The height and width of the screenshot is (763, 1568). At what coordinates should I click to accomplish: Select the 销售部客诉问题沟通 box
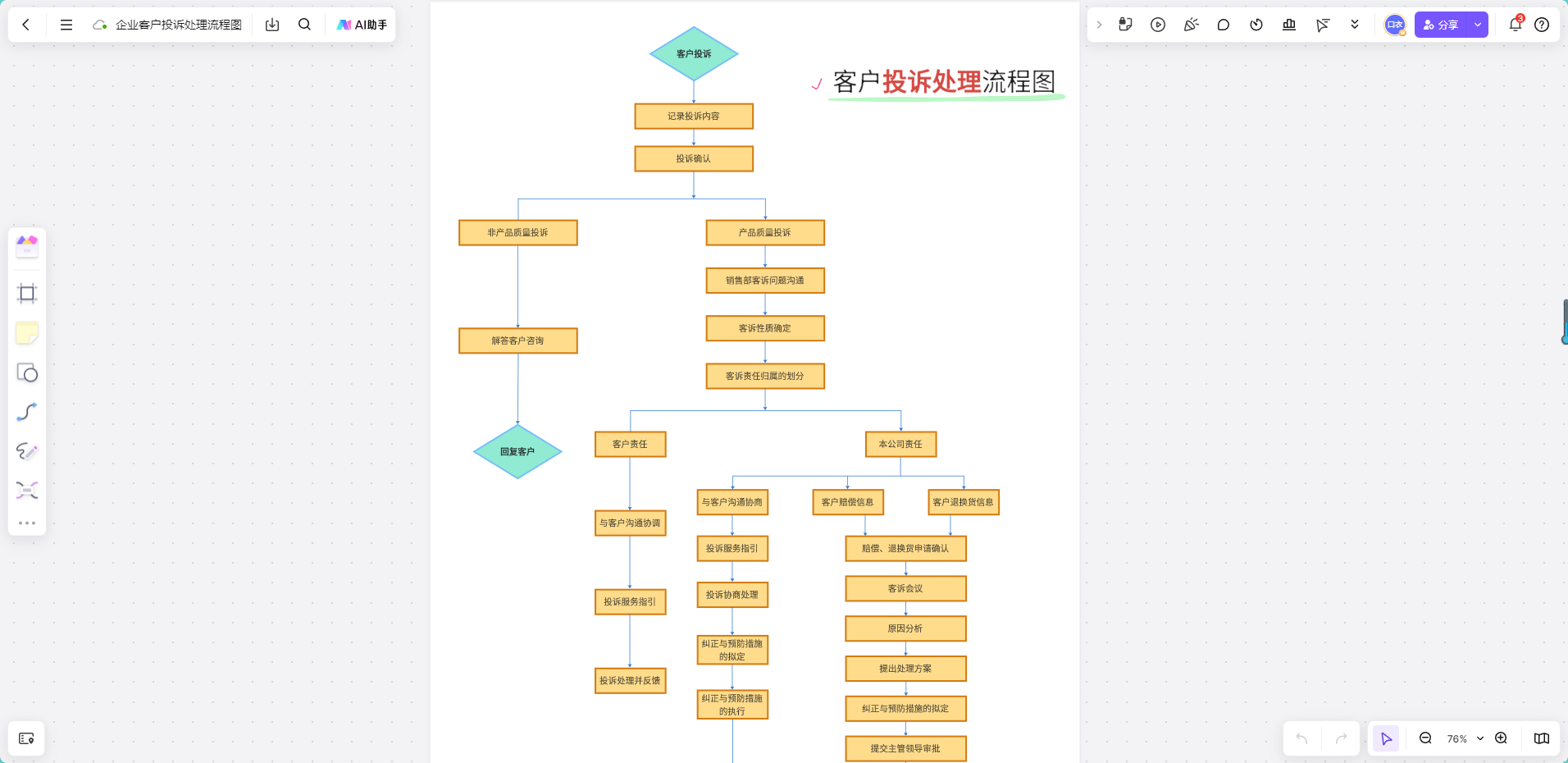tap(765, 281)
